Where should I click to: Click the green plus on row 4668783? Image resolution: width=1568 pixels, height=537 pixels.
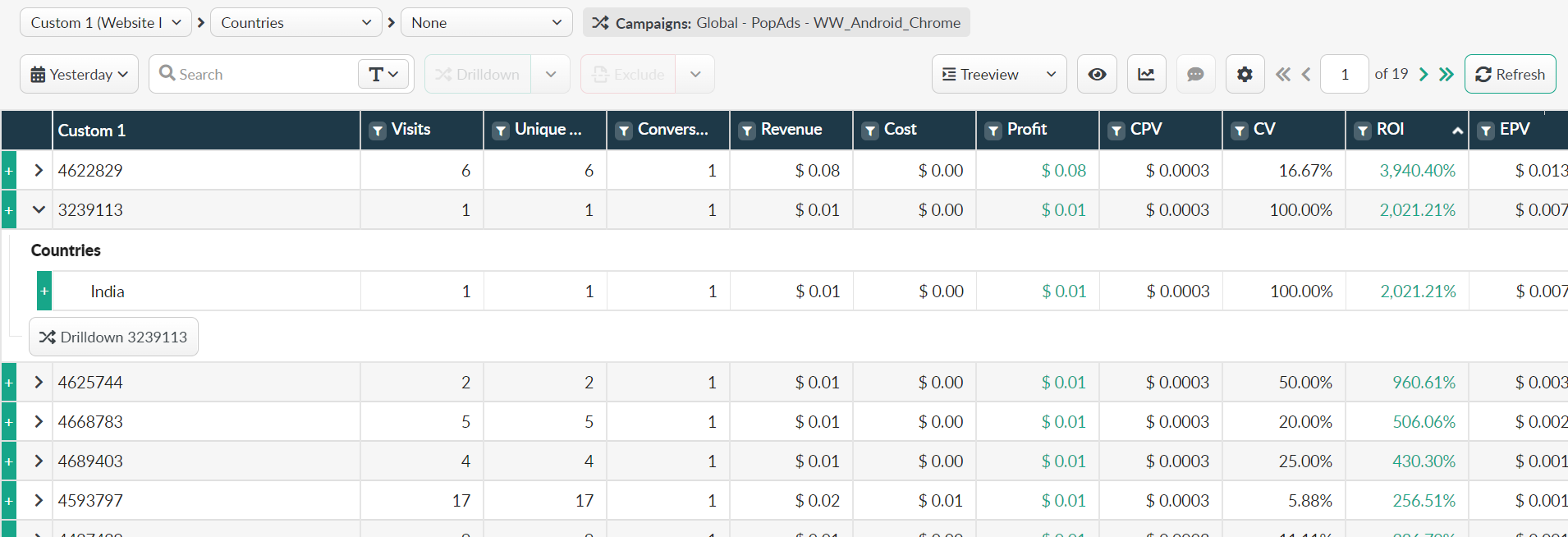(9, 422)
